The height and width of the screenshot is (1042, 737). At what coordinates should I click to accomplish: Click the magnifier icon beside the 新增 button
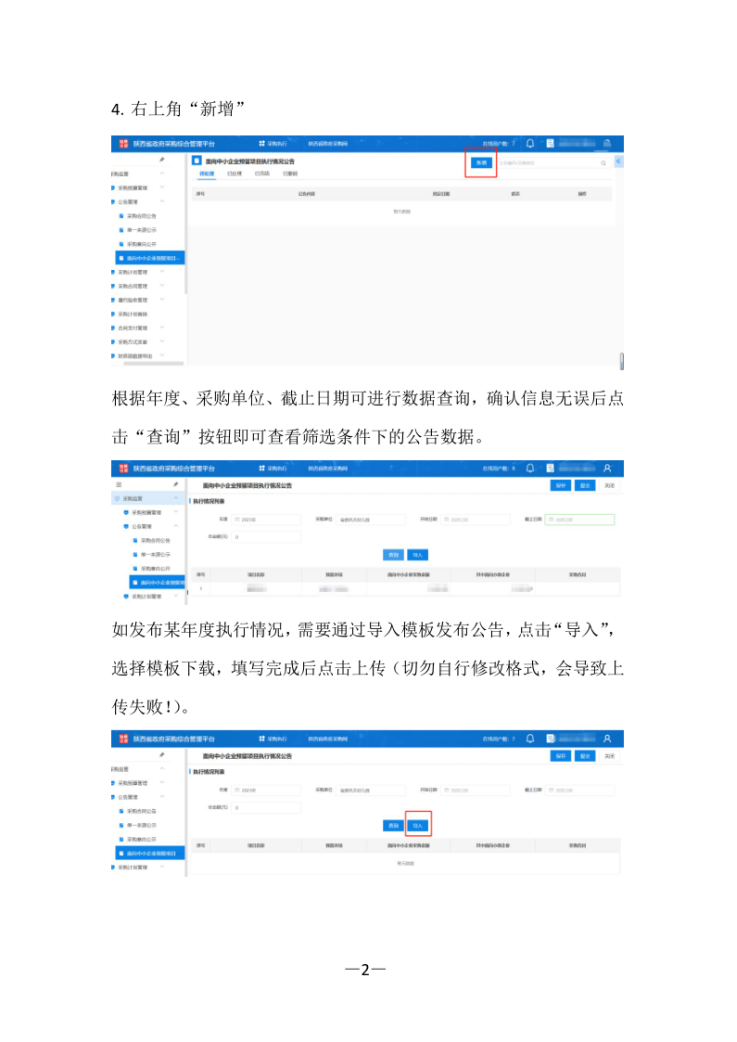click(603, 162)
